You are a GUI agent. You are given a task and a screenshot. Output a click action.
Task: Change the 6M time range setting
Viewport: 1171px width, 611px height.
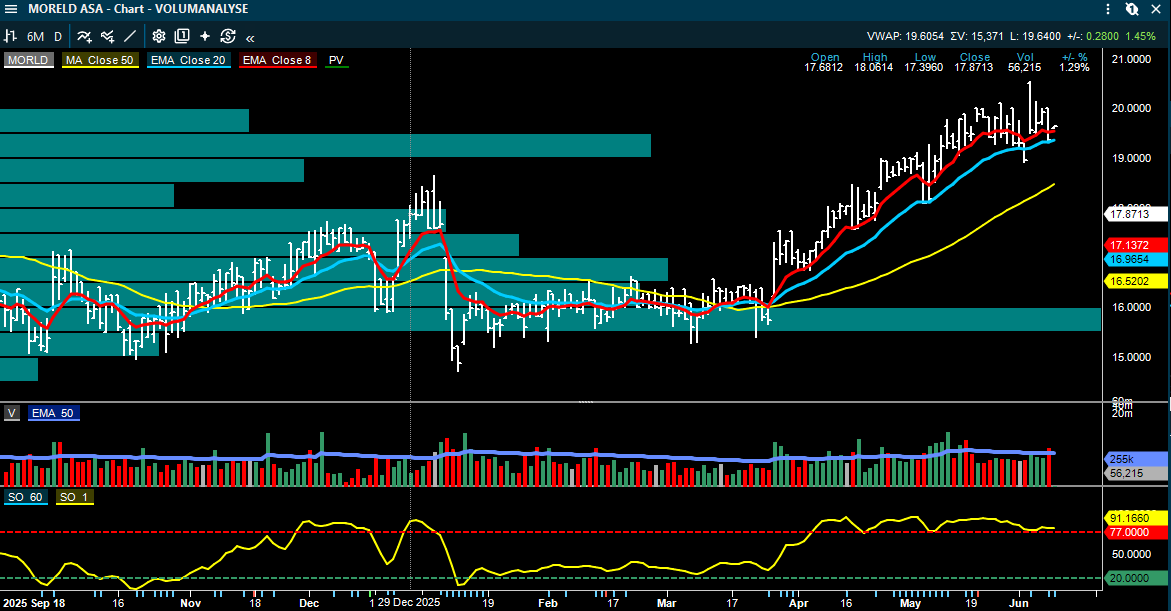(35, 37)
